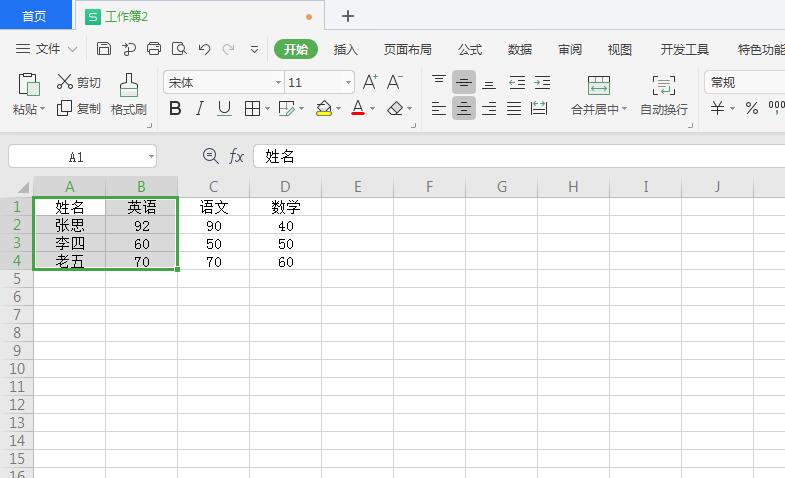Switch to the 插入 ribbon tab
This screenshot has height=478, width=785.
[345, 49]
